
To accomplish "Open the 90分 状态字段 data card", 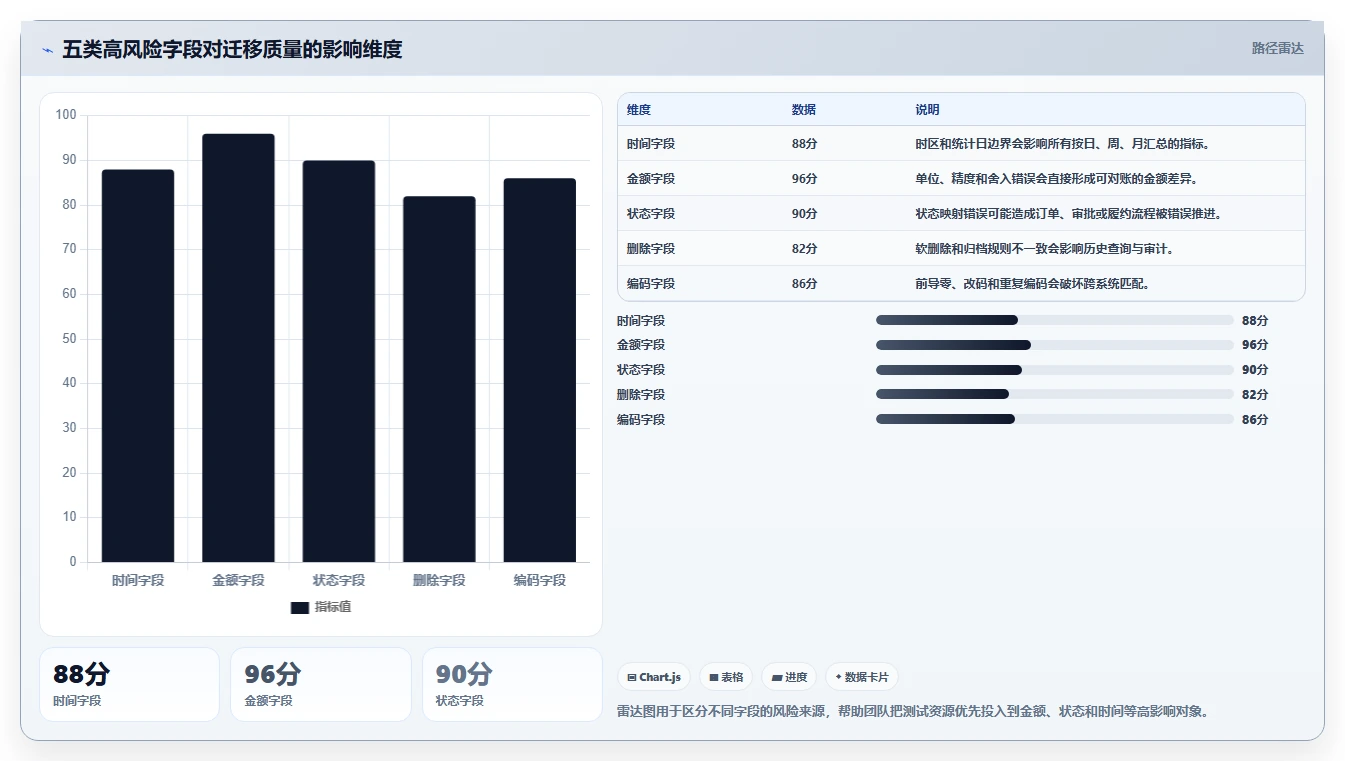I will coord(512,684).
